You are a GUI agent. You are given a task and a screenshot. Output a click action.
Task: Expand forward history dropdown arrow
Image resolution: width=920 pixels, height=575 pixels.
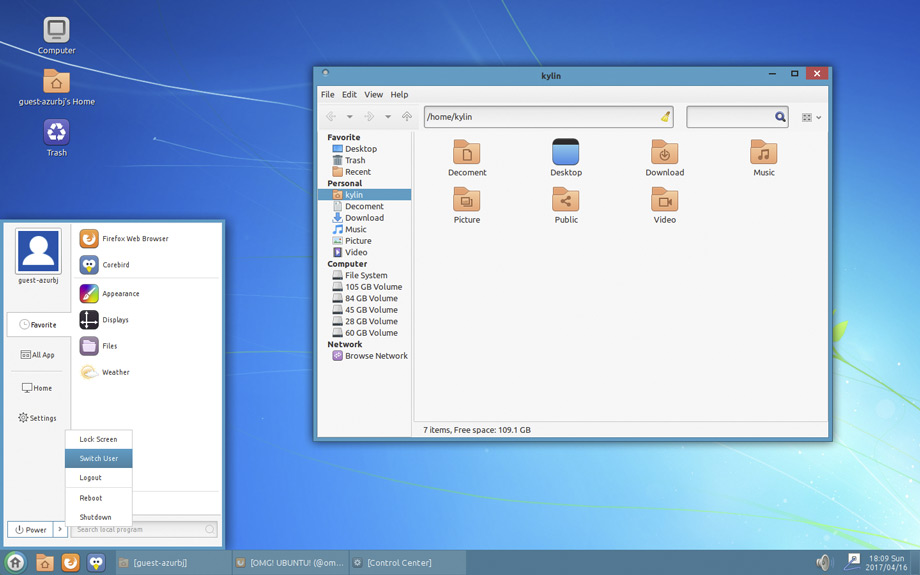click(x=388, y=117)
